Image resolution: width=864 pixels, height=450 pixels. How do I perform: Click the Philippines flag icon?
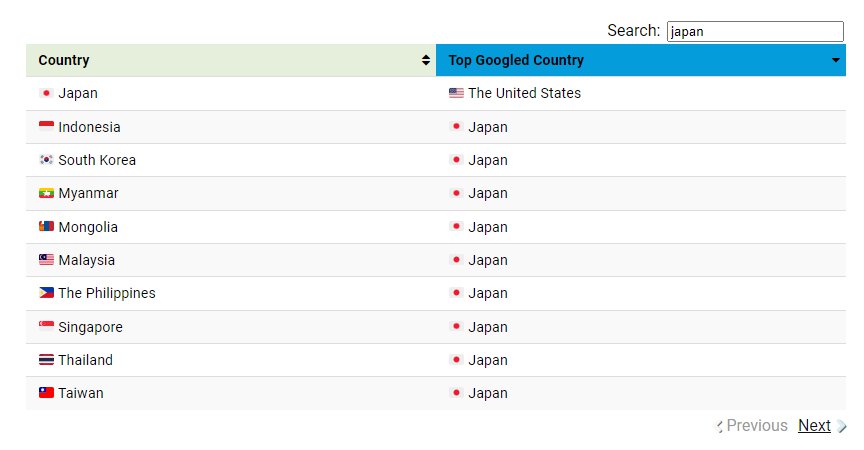[46, 293]
